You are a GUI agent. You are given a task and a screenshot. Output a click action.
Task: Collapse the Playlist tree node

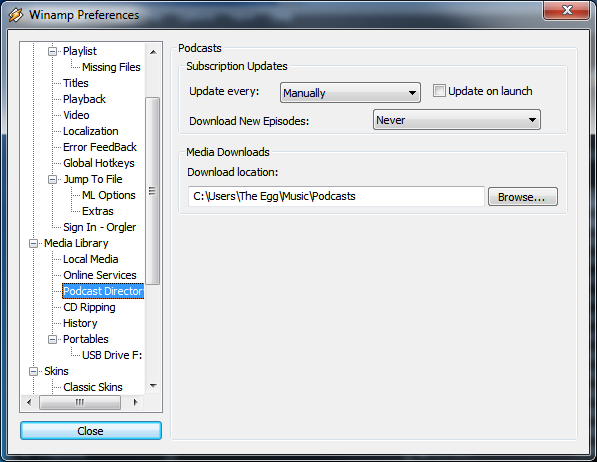pyautogui.click(x=53, y=51)
